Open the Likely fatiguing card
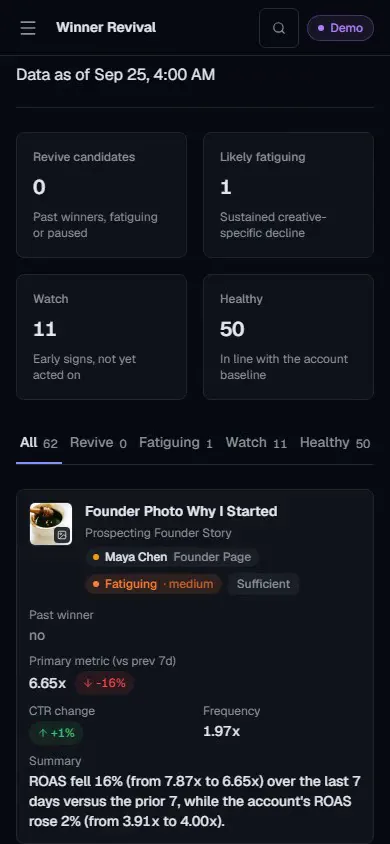 click(x=288, y=195)
